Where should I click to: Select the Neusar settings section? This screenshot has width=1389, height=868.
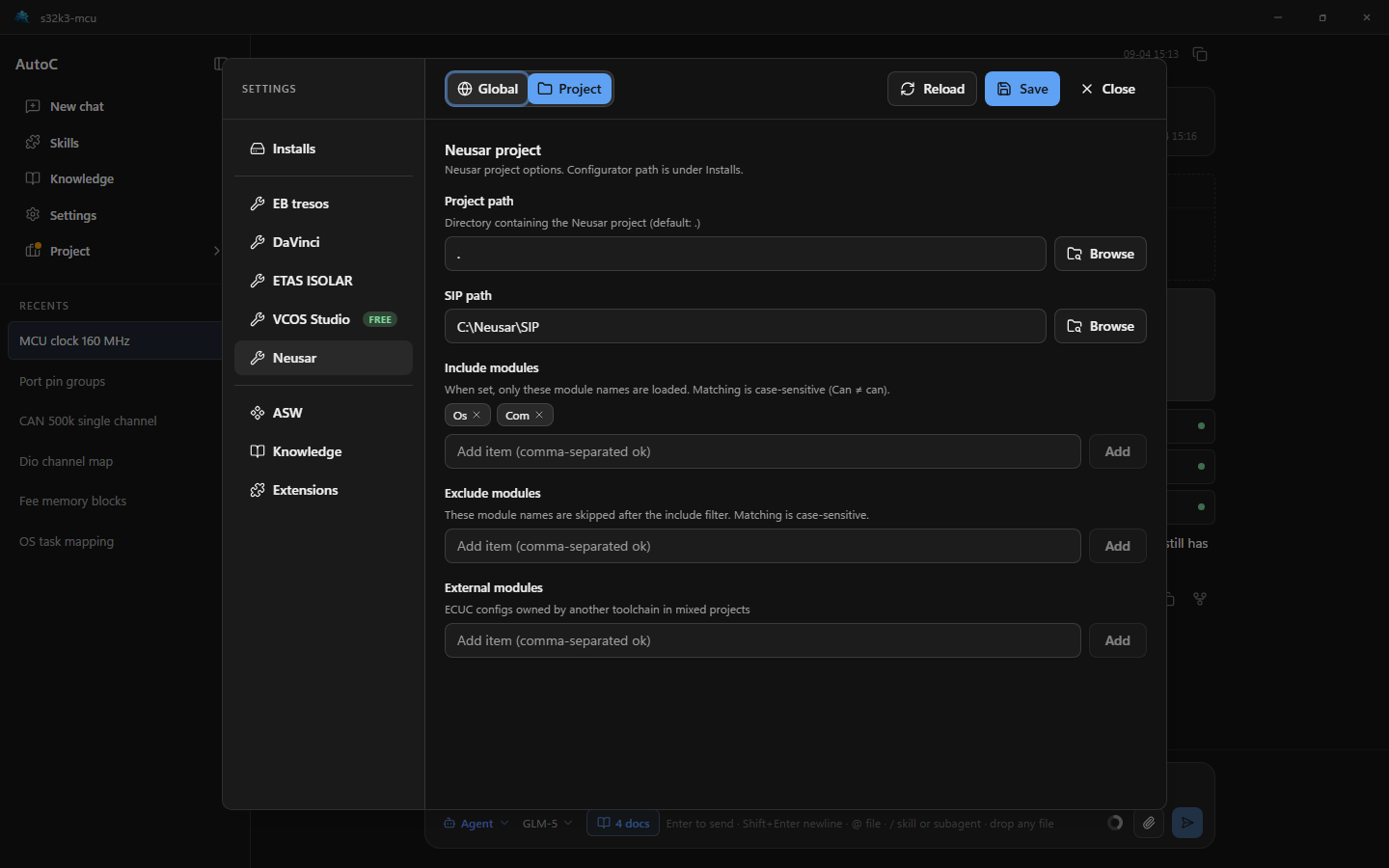click(323, 358)
